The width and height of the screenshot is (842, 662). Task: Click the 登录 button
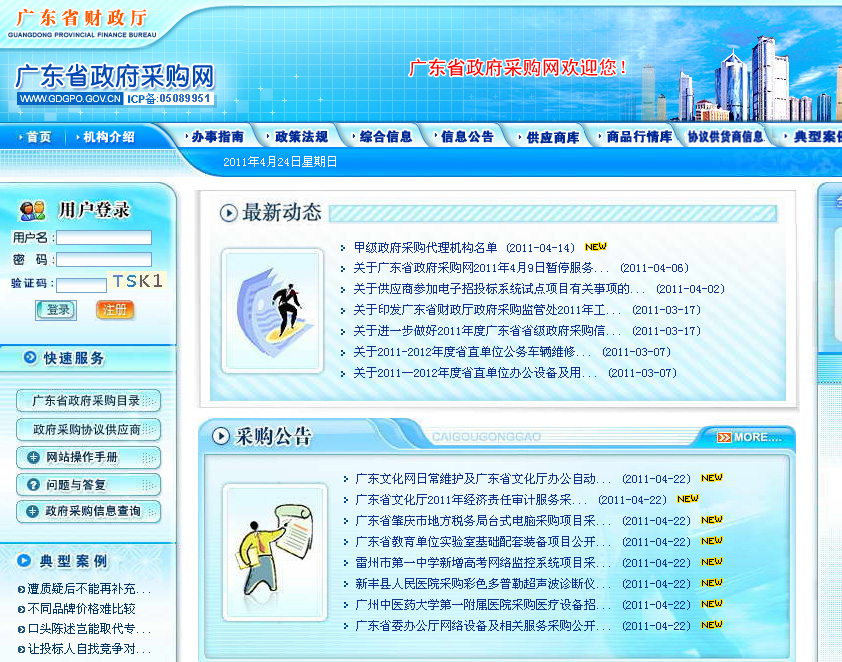[56, 310]
